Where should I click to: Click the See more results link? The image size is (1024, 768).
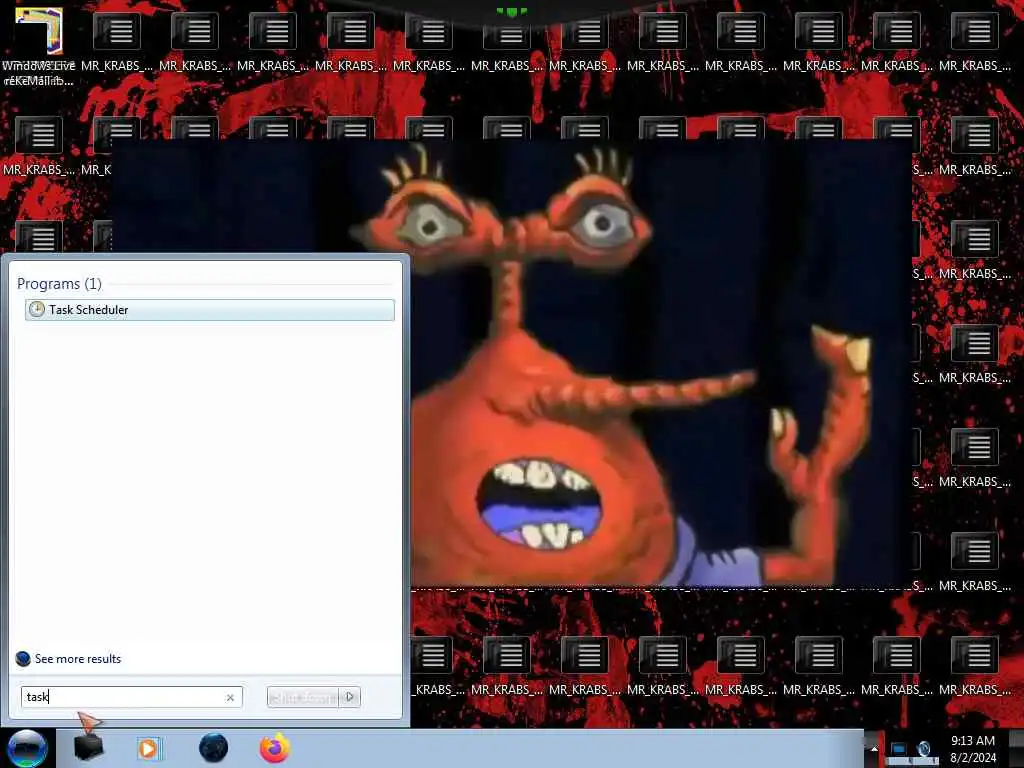pyautogui.click(x=78, y=659)
